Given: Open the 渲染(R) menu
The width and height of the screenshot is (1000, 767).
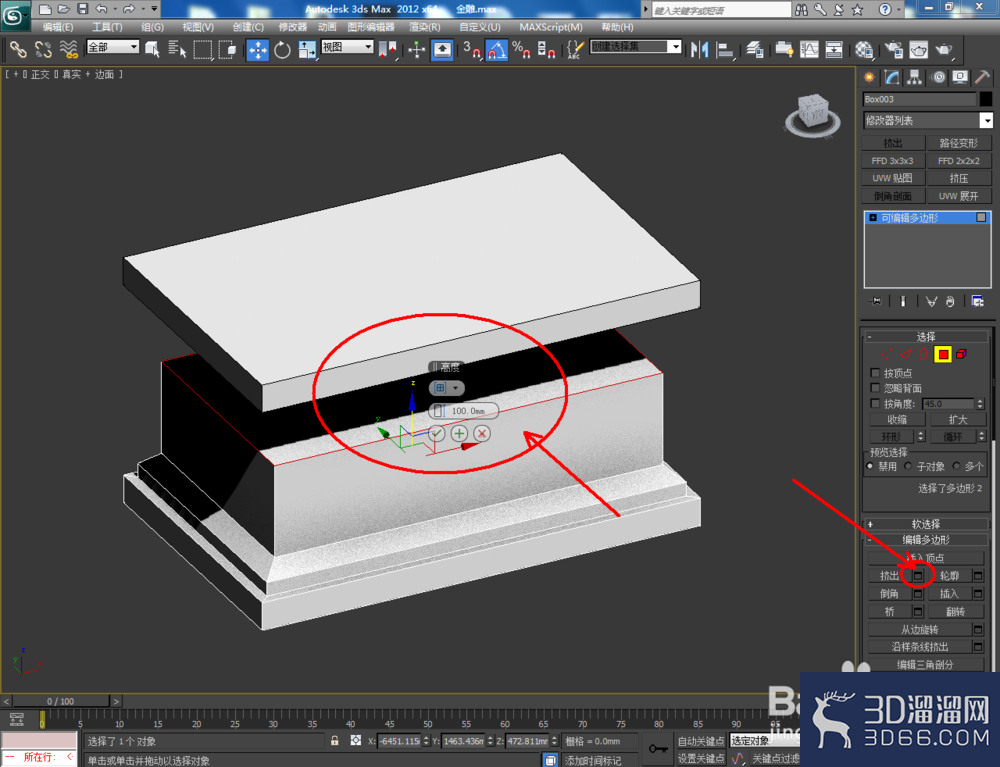Looking at the screenshot, I should tap(425, 27).
